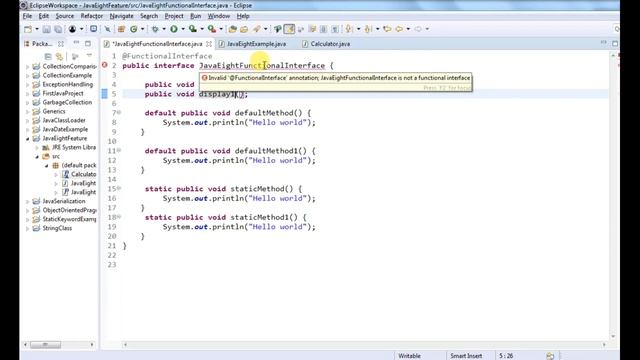This screenshot has width=640, height=360.
Task: Expand the JRE System Library node
Action: 37,148
